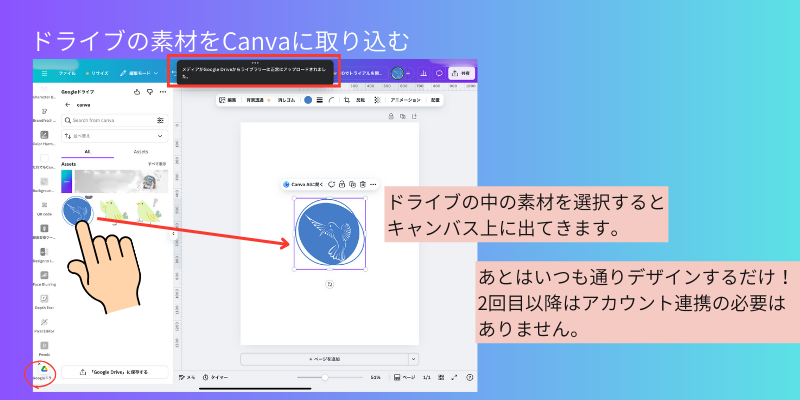This screenshot has height=400, width=800.
Task: Open the QR code app in sidebar
Action: [x=44, y=208]
